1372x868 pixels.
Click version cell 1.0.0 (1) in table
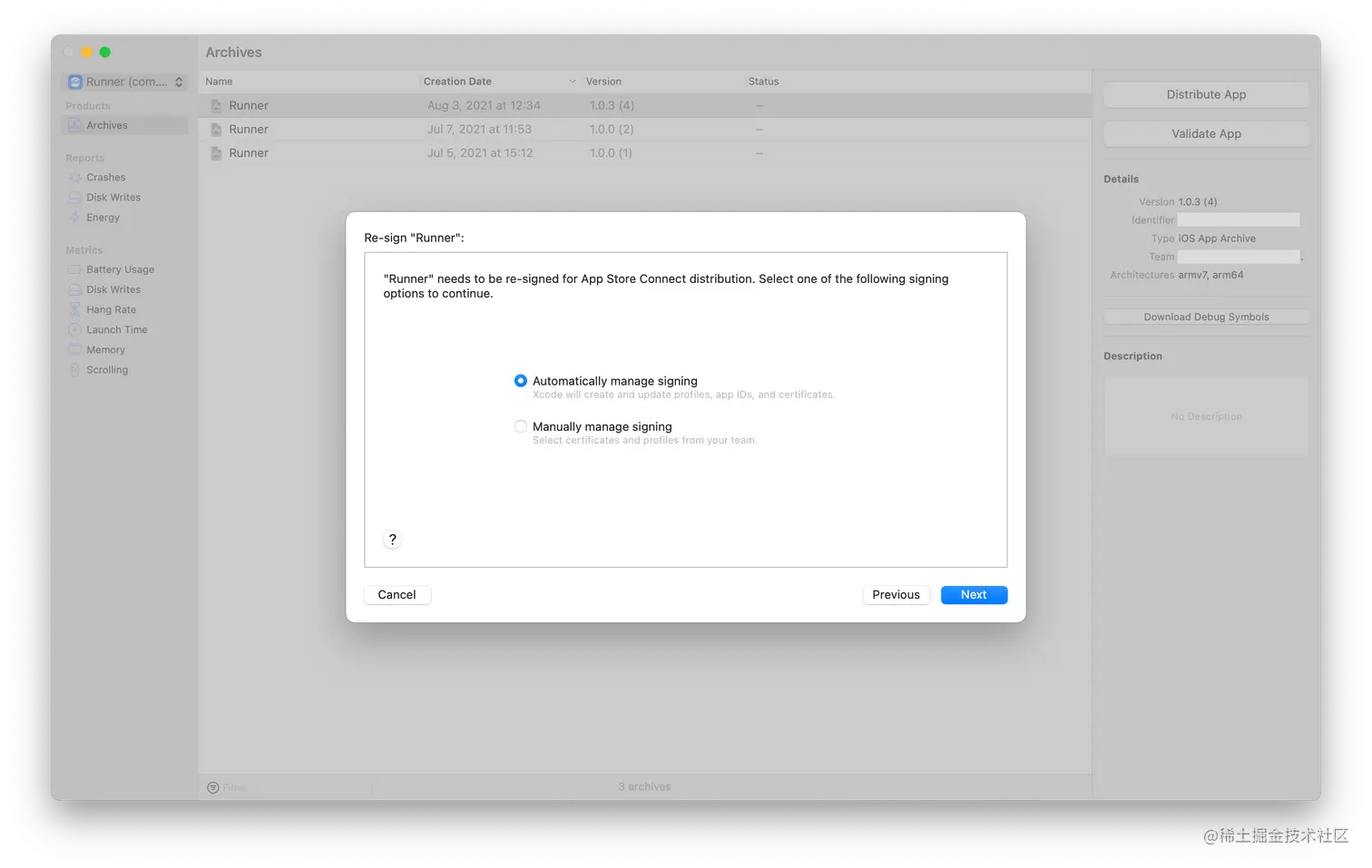[611, 153]
